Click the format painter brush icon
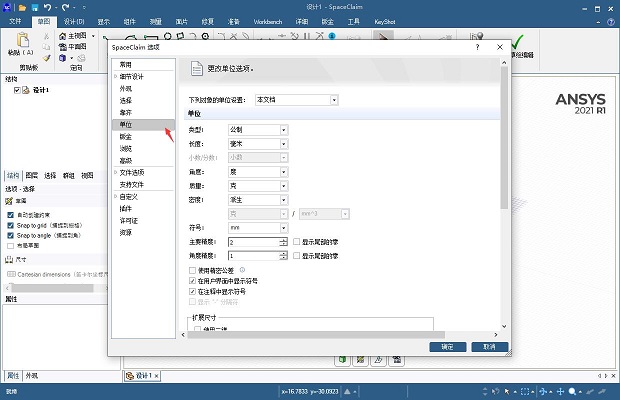The image size is (620, 400). [x=47, y=58]
